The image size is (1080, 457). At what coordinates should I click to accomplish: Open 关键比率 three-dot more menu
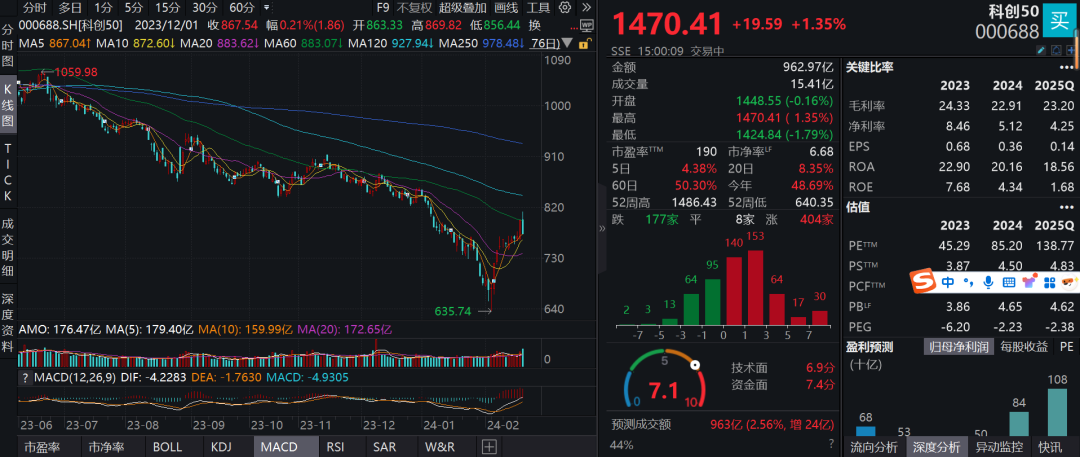pos(1066,68)
